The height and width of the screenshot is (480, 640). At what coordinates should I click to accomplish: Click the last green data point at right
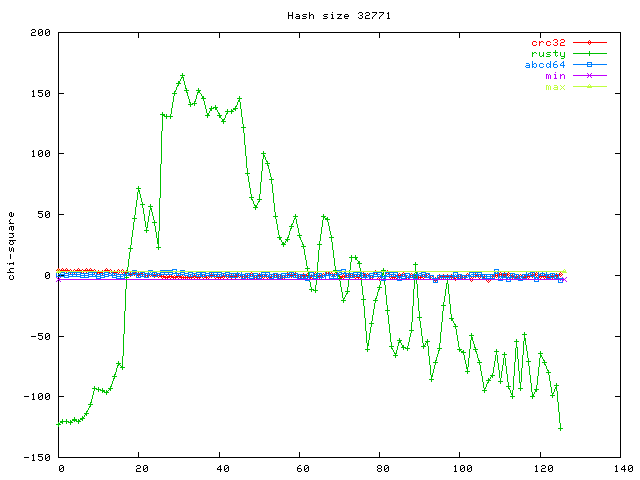[x=561, y=428]
